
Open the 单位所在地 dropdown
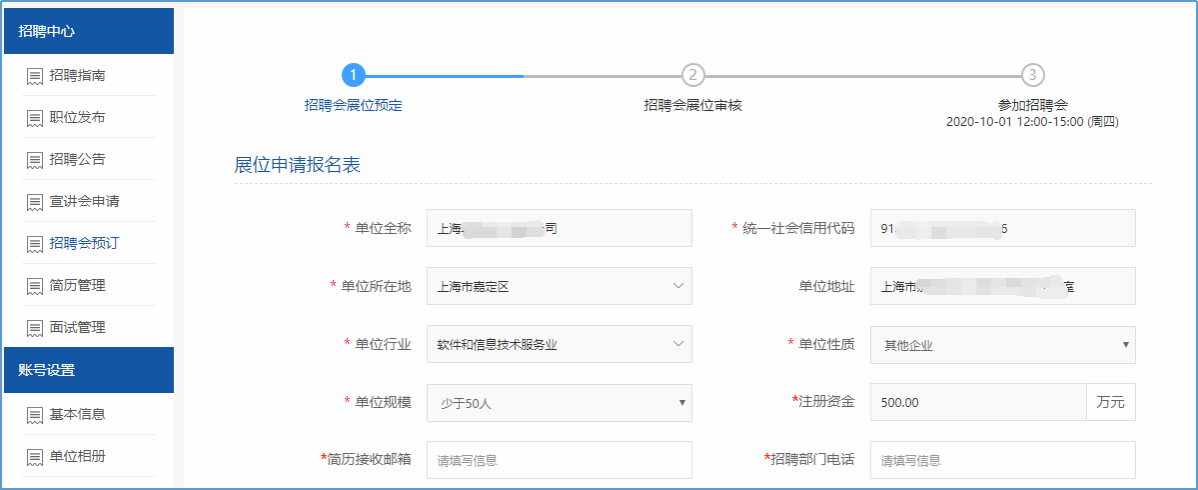pyautogui.click(x=559, y=286)
